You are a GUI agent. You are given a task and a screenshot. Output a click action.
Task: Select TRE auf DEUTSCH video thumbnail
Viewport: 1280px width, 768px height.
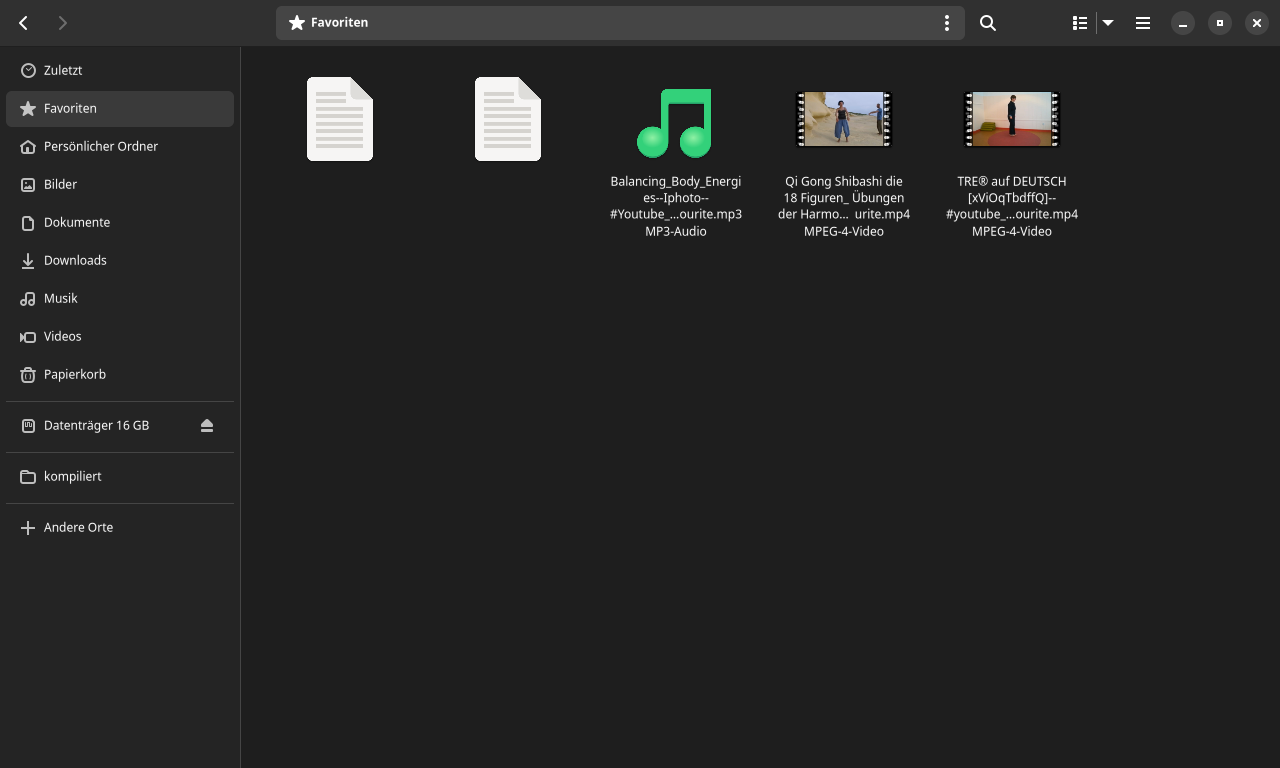(x=1011, y=119)
